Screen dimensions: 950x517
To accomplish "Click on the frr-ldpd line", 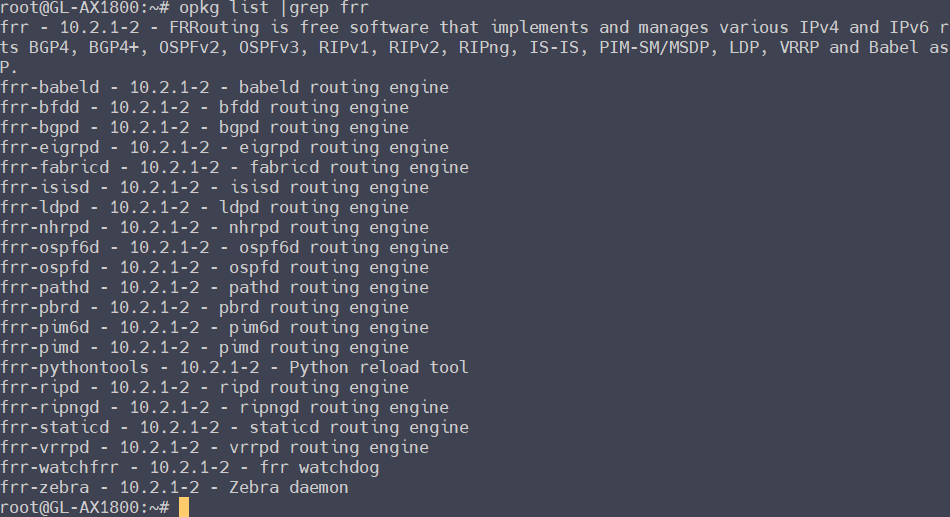I will coord(204,208).
